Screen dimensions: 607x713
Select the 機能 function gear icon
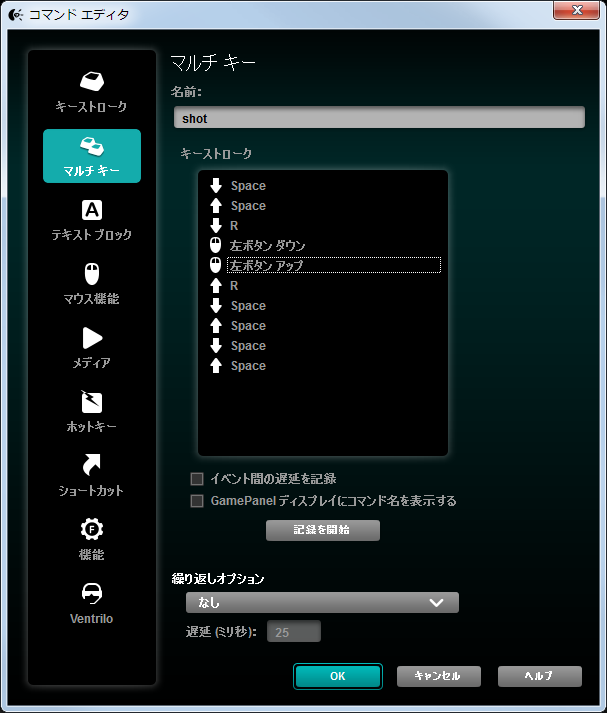(x=91, y=529)
